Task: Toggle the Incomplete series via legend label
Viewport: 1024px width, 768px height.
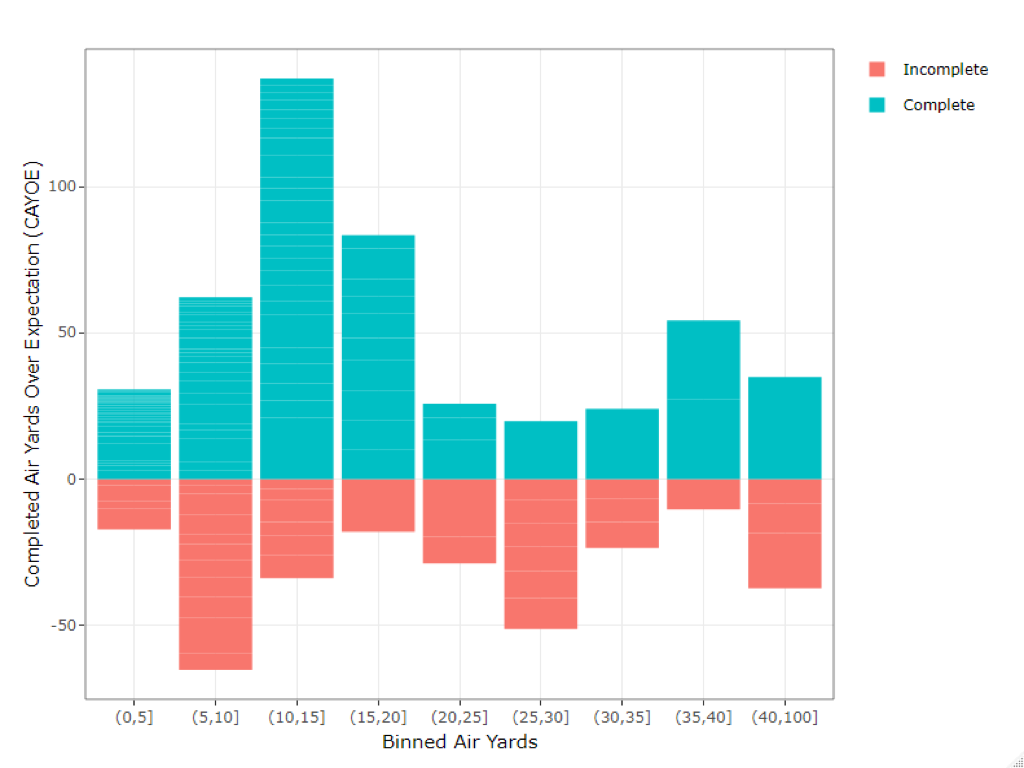Action: [944, 69]
